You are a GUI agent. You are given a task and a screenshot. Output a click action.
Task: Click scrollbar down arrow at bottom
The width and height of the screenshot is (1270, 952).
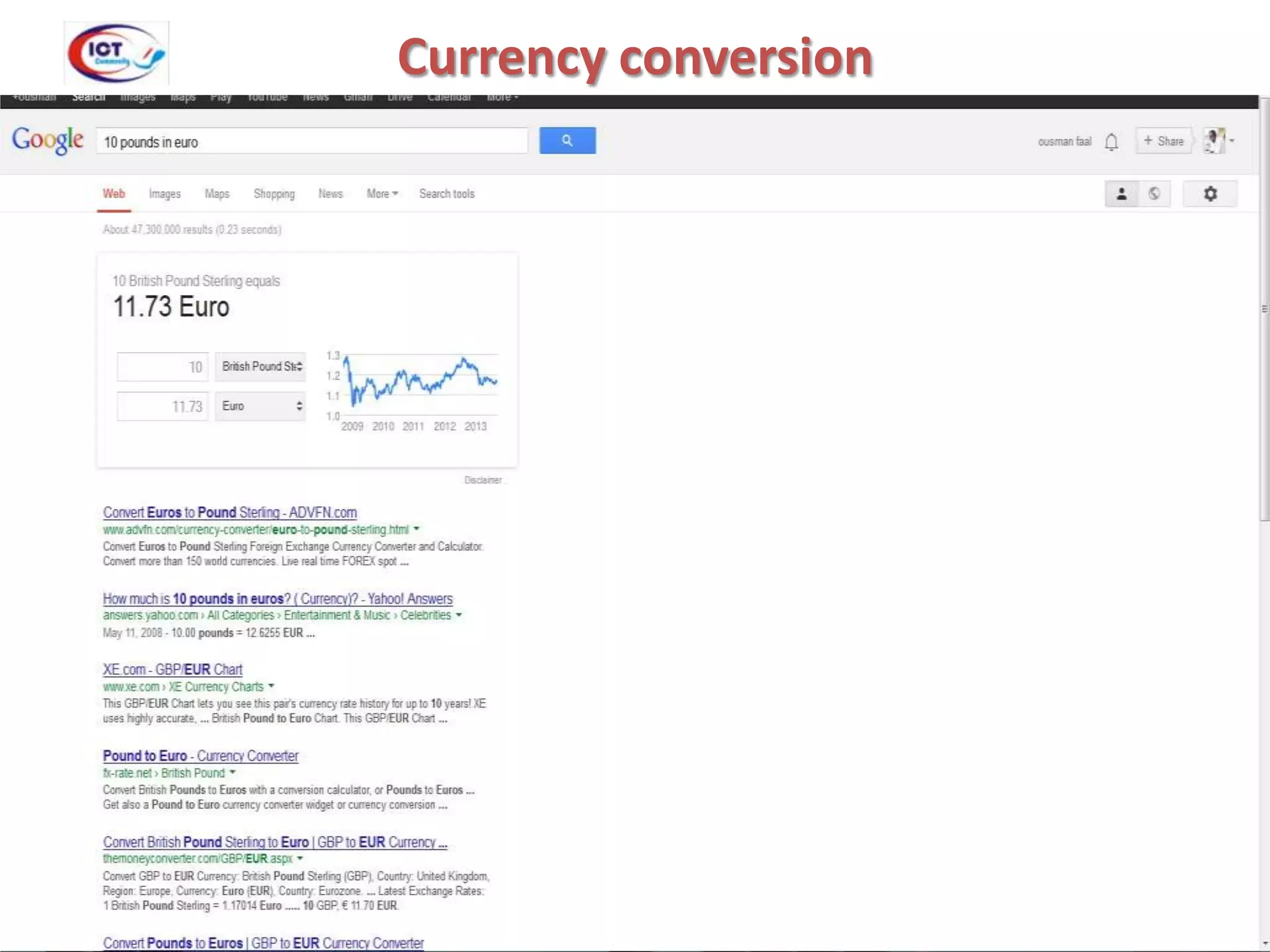(x=1264, y=944)
